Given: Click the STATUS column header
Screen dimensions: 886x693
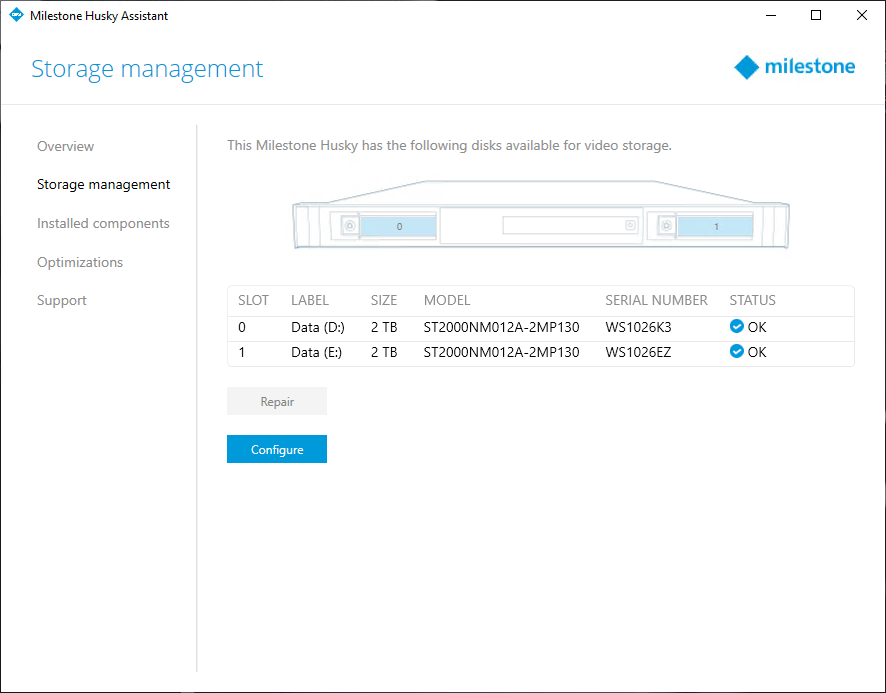Looking at the screenshot, I should pos(753,300).
